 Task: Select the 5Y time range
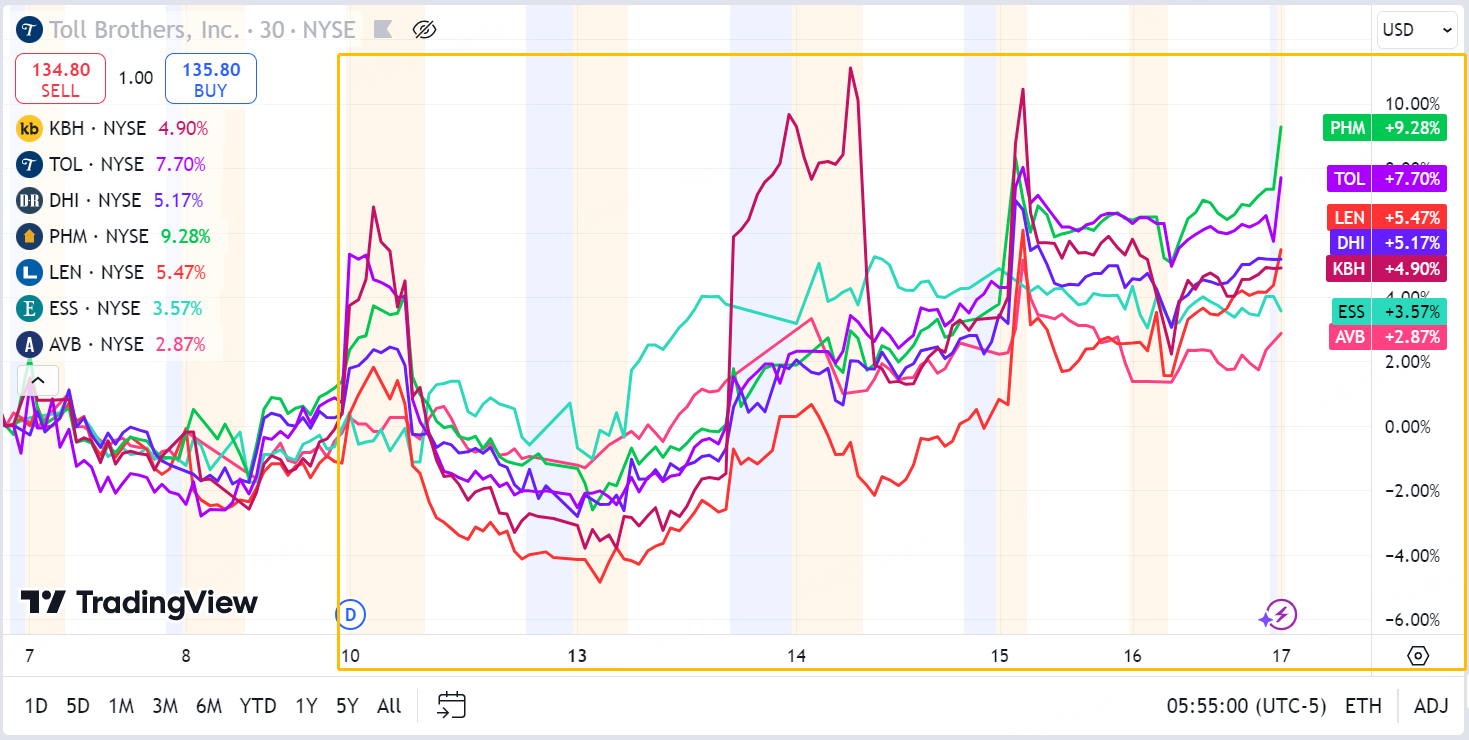(x=347, y=706)
